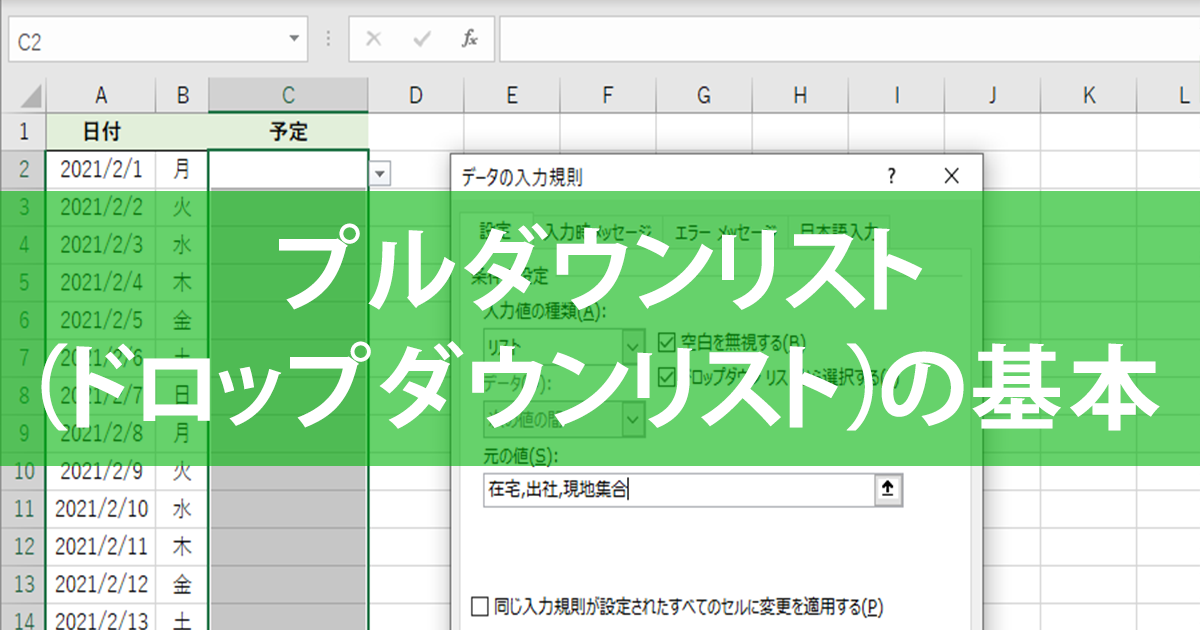Image resolution: width=1200 pixels, height=630 pixels.
Task: Select column G header
Action: (704, 96)
